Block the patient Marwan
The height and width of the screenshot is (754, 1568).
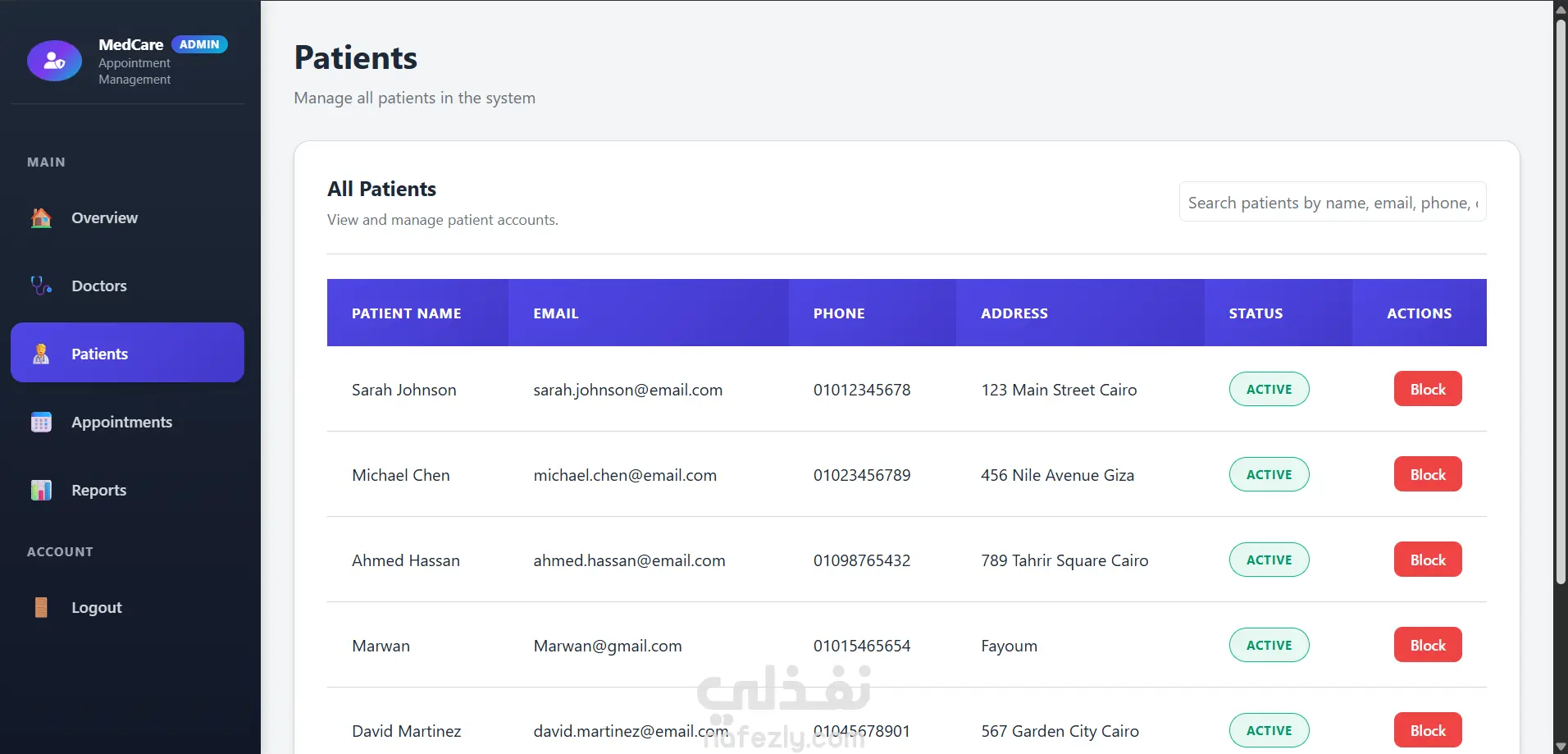tap(1427, 646)
